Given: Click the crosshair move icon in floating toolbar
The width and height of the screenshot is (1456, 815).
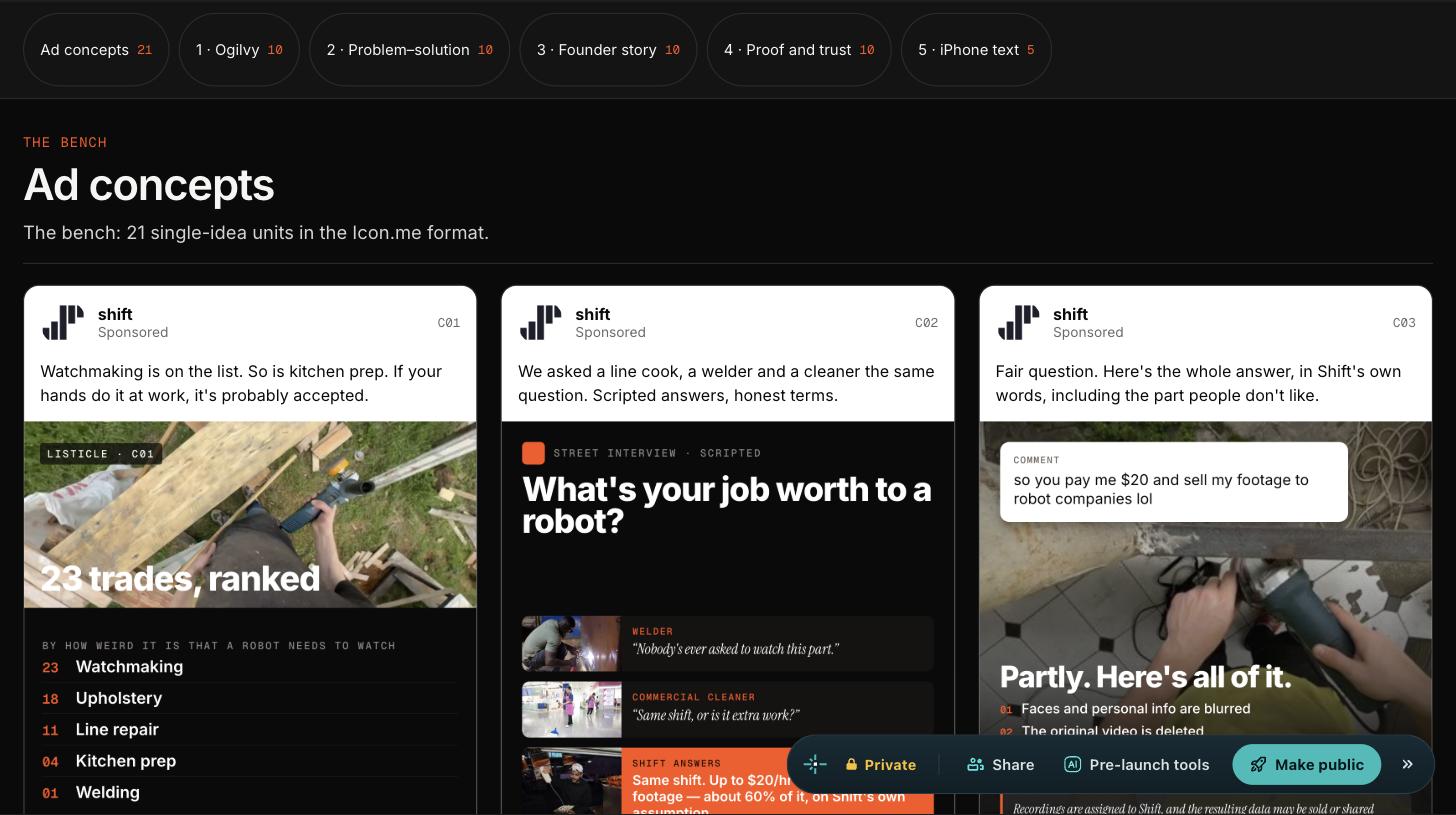Looking at the screenshot, I should click(815, 764).
